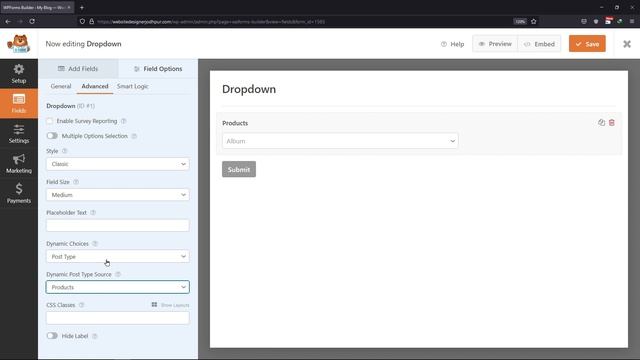The height and width of the screenshot is (360, 640).
Task: Open the Style dropdown showing Classic
Action: [x=118, y=164]
